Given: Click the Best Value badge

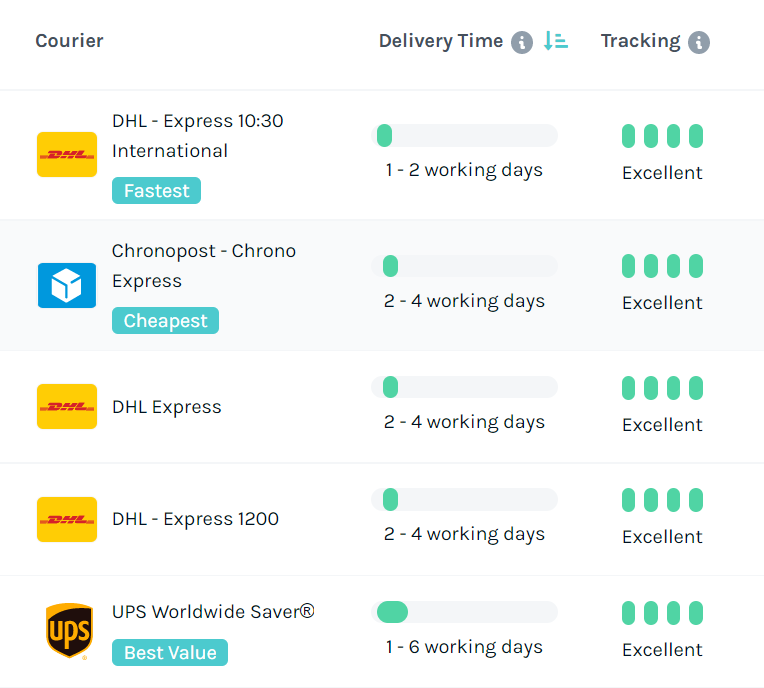Looking at the screenshot, I should pyautogui.click(x=170, y=653).
